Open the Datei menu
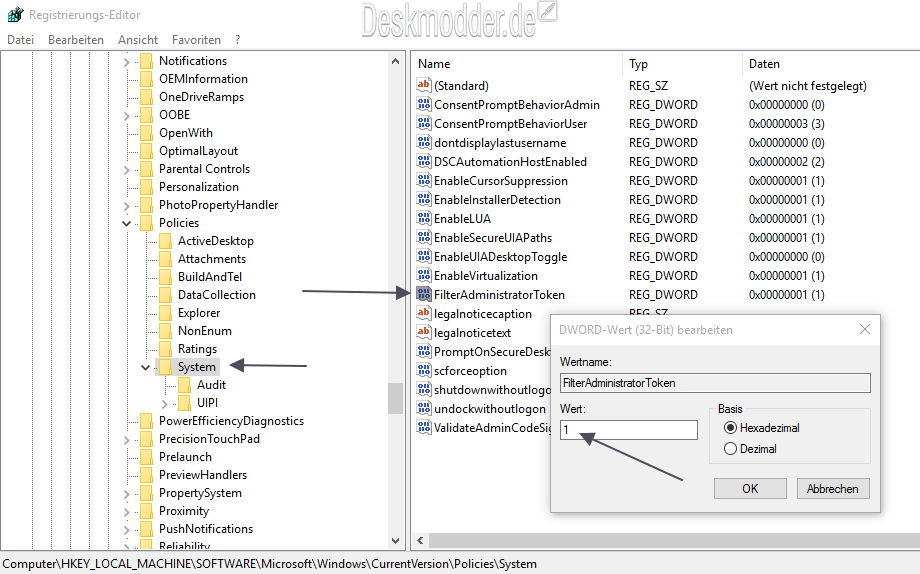This screenshot has height=574, width=920. click(x=21, y=39)
